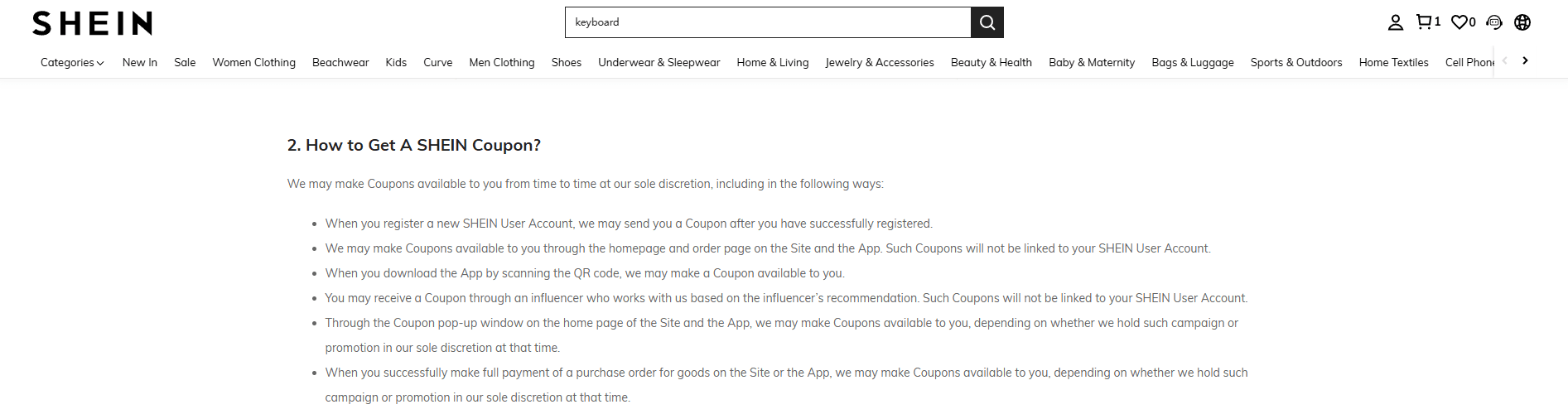Open the user account icon
1568x414 pixels.
(x=1396, y=22)
